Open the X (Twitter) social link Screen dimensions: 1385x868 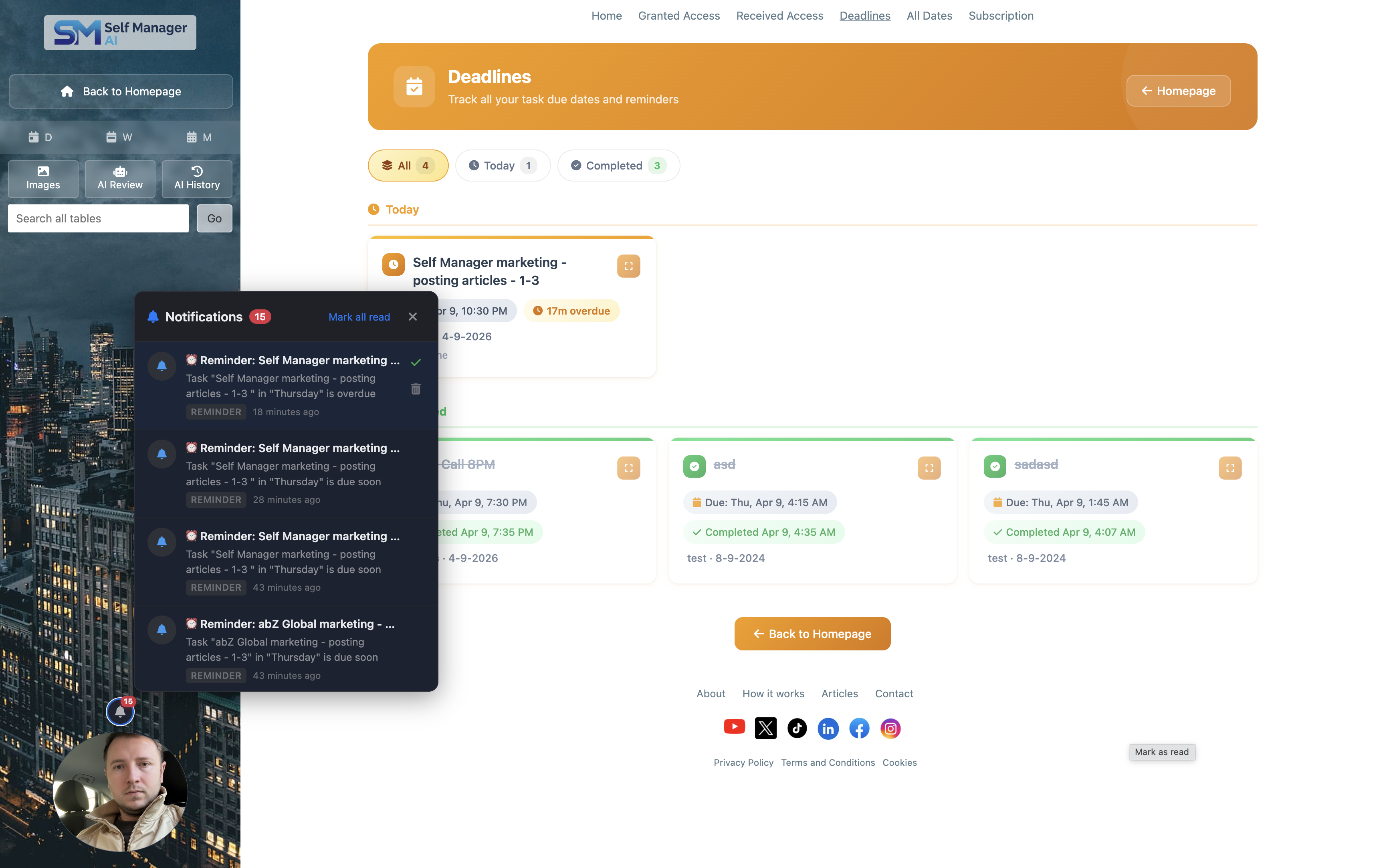766,729
